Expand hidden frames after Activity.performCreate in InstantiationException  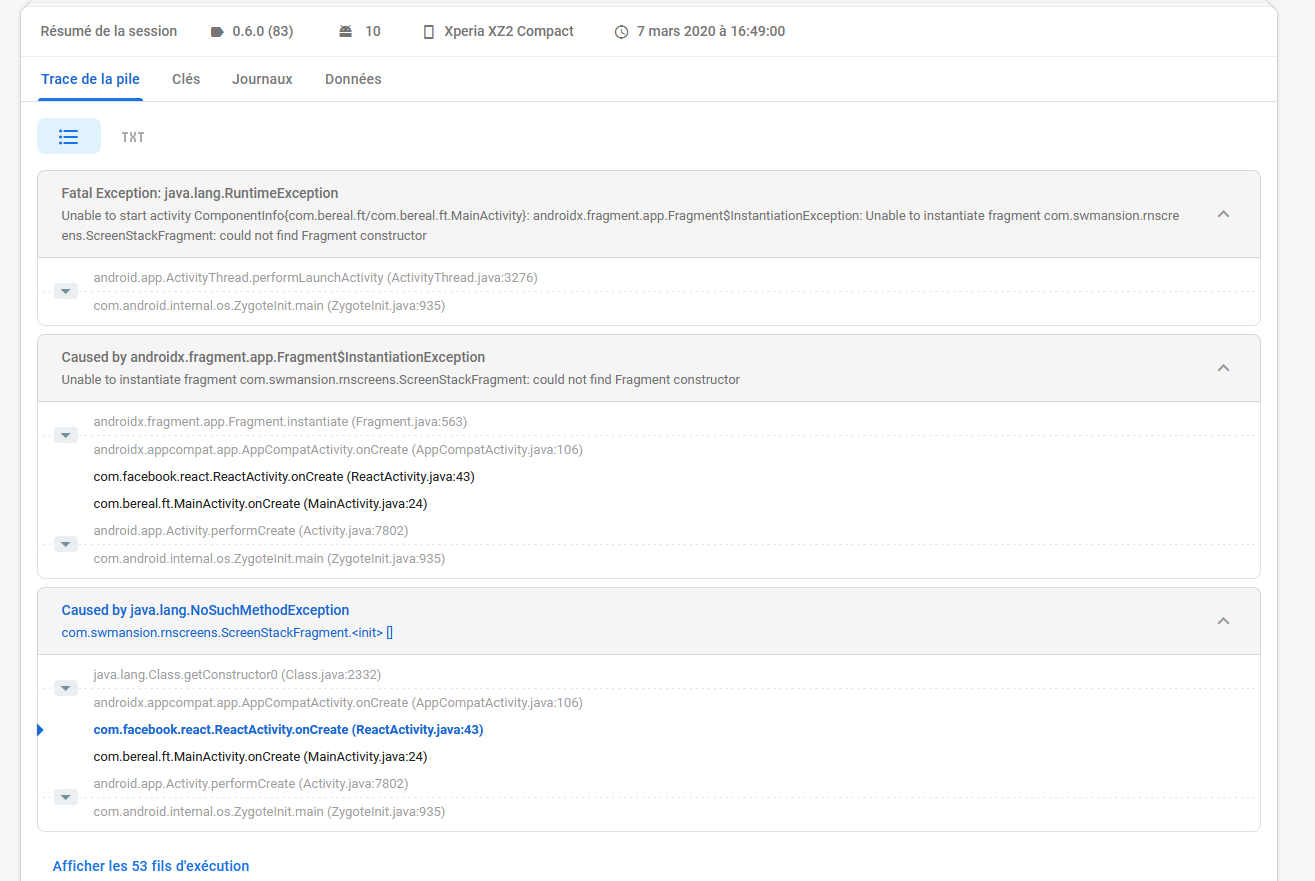(x=66, y=544)
